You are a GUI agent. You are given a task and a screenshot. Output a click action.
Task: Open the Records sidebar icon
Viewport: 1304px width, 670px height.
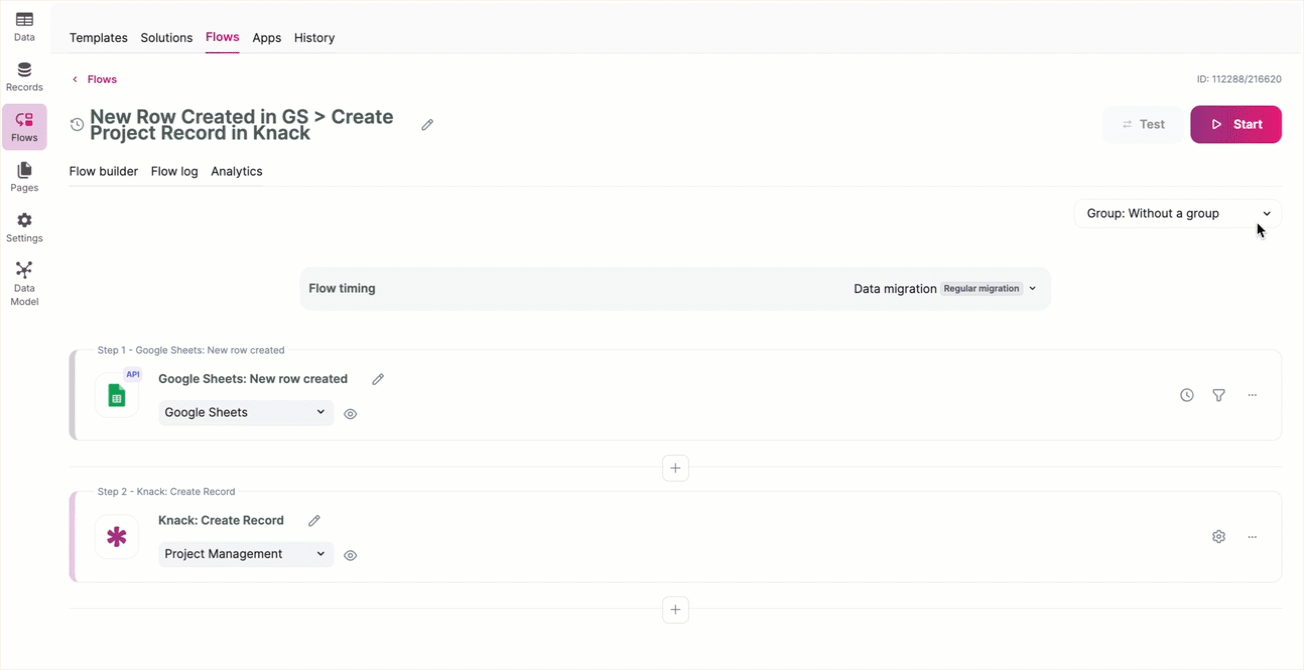point(24,76)
